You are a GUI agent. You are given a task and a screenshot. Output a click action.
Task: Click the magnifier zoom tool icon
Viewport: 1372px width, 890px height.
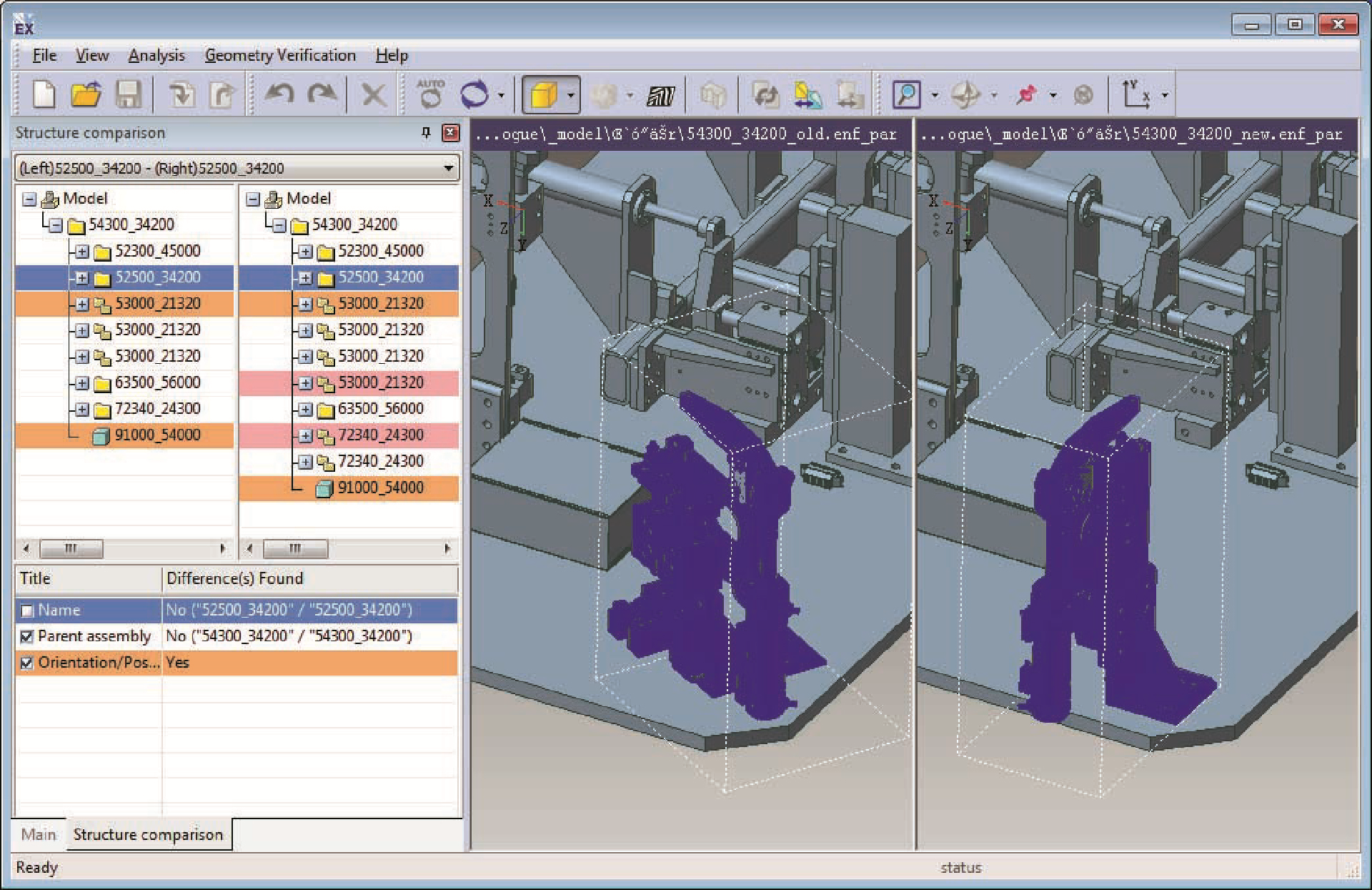pos(906,94)
